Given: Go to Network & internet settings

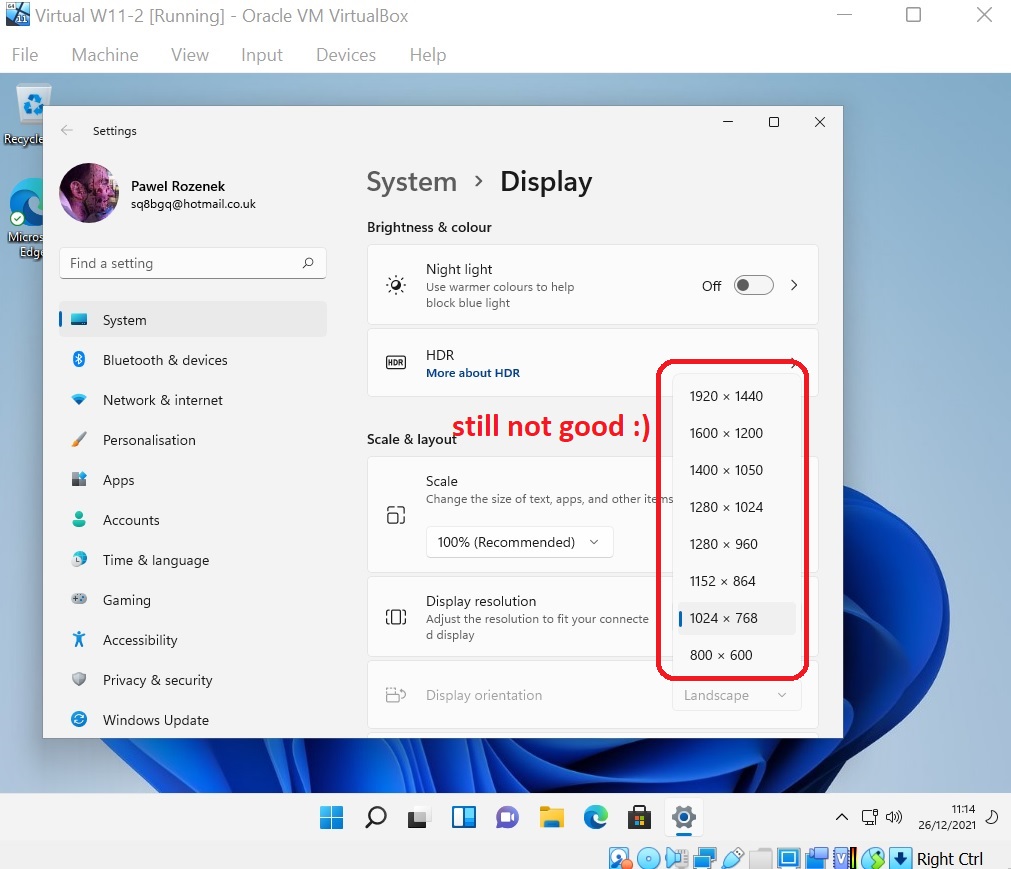Looking at the screenshot, I should click(x=193, y=400).
